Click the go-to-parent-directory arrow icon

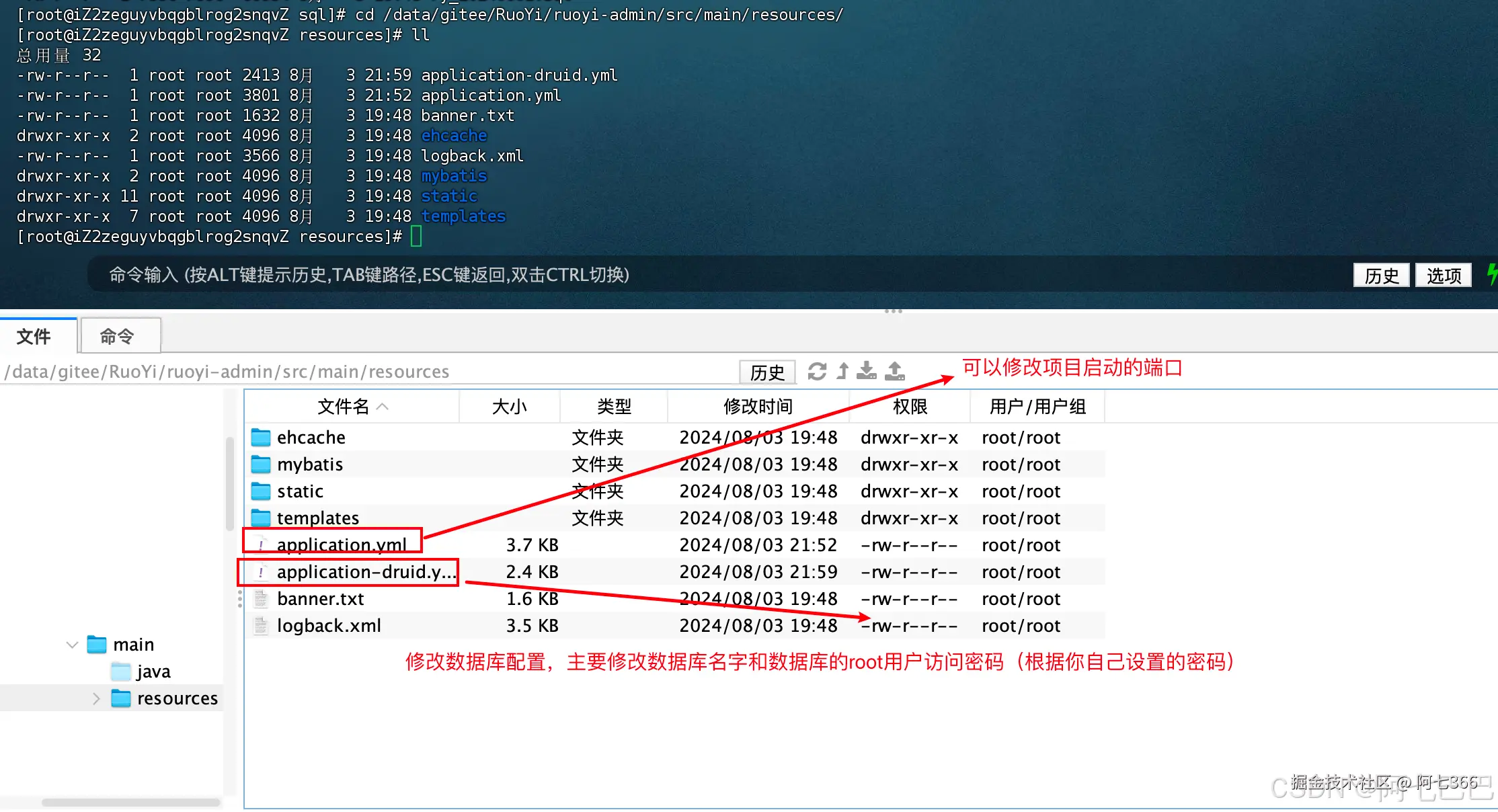point(842,371)
